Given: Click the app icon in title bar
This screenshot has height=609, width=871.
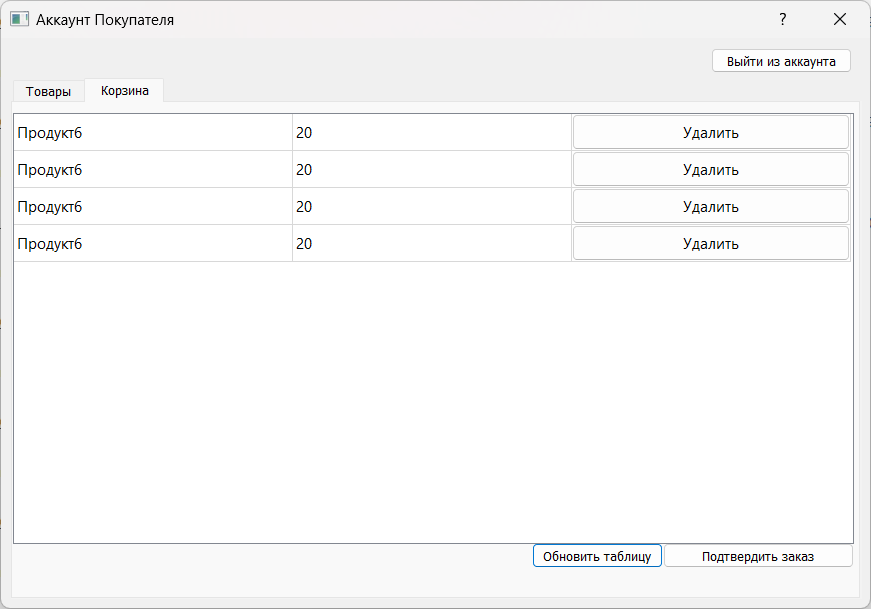Looking at the screenshot, I should tap(19, 19).
